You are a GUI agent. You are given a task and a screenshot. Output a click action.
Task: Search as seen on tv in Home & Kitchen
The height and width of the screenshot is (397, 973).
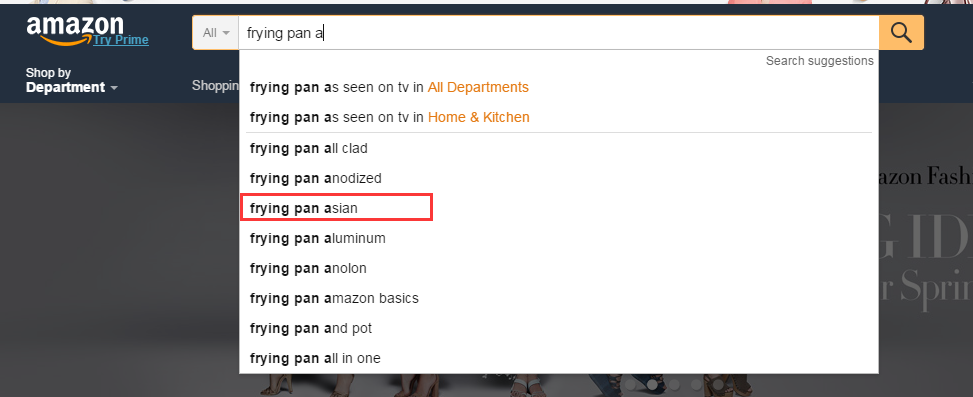(558, 117)
